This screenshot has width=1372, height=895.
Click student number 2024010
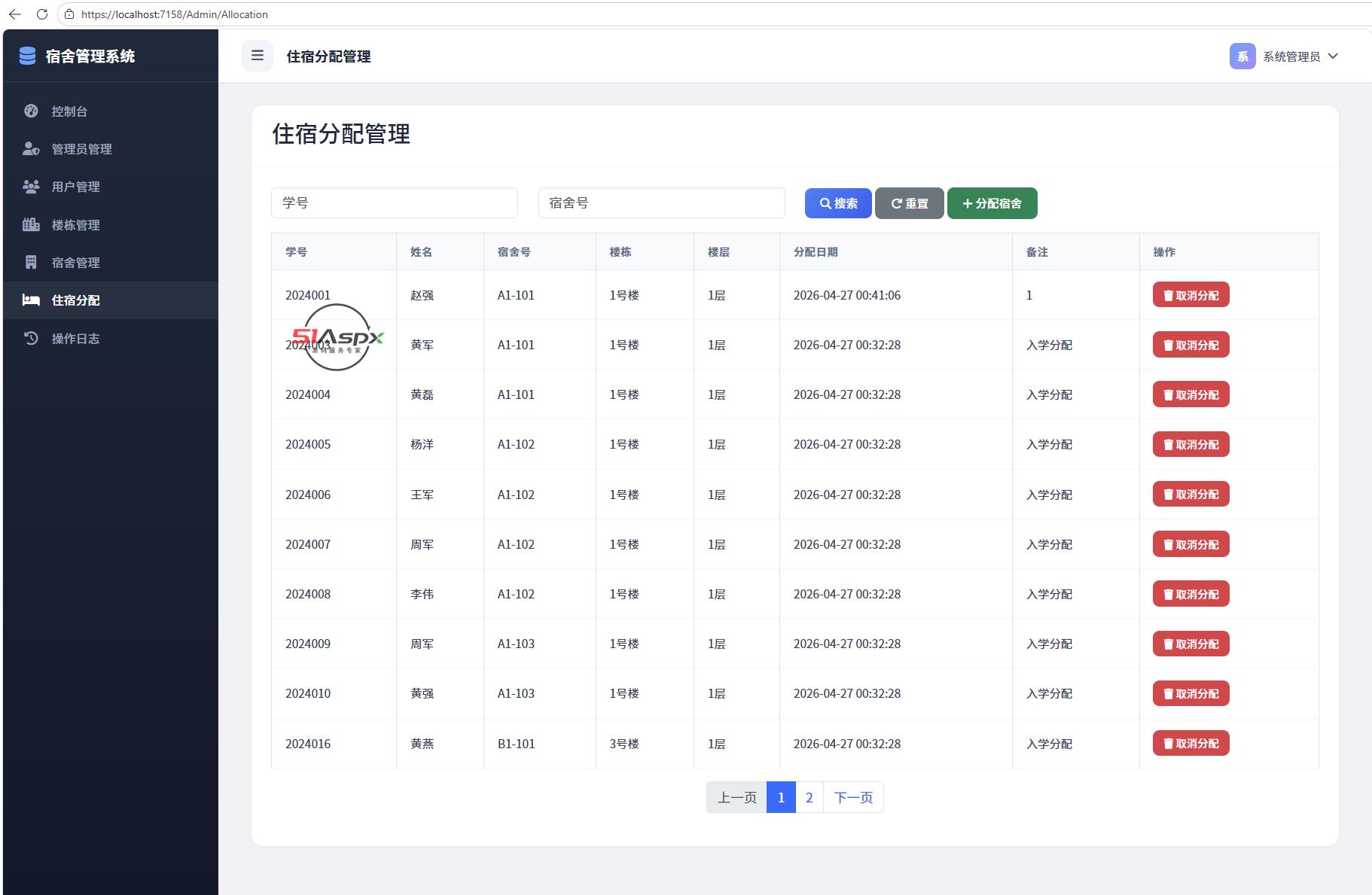[x=308, y=693]
